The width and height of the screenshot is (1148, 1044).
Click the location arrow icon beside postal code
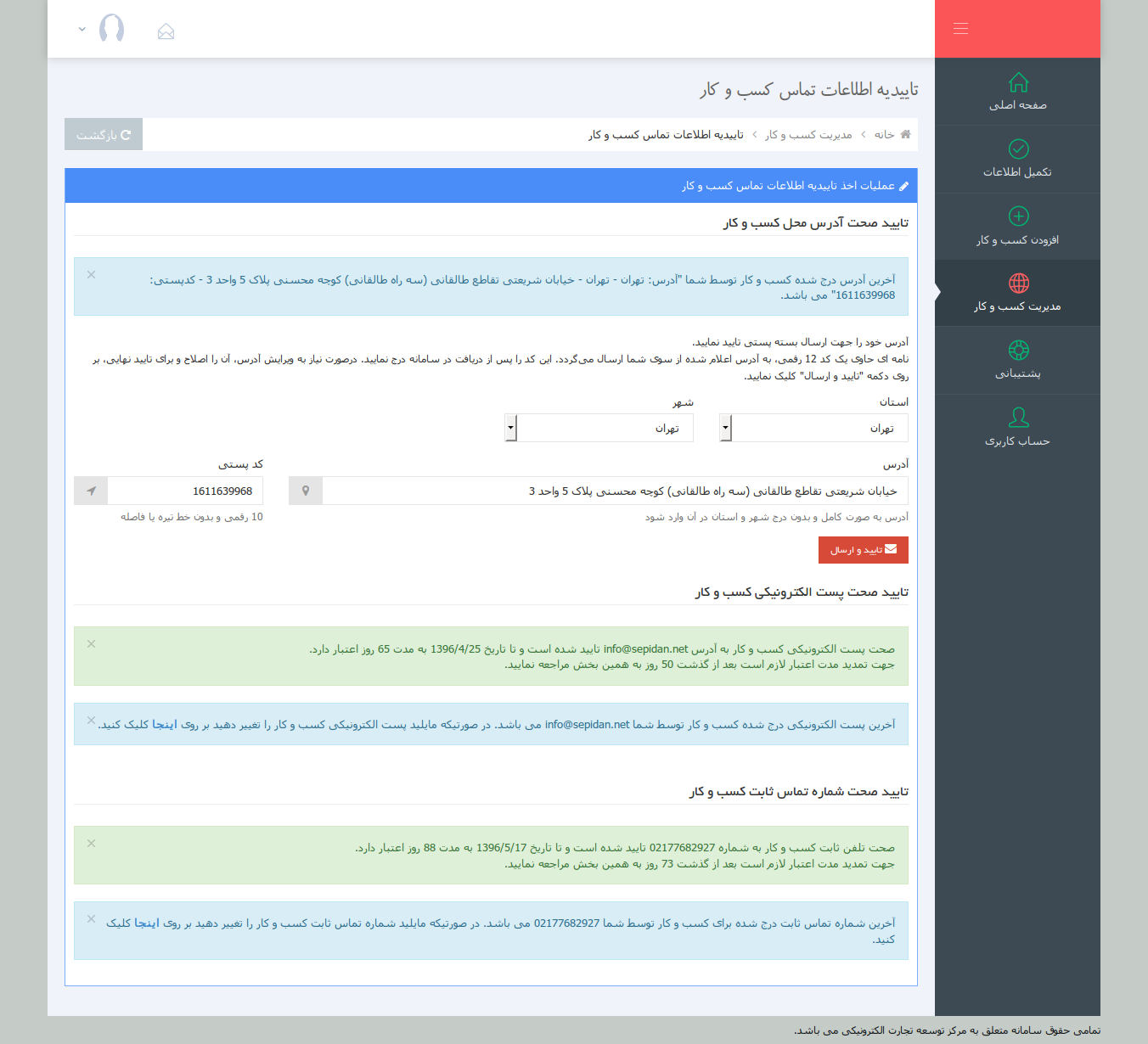point(91,491)
